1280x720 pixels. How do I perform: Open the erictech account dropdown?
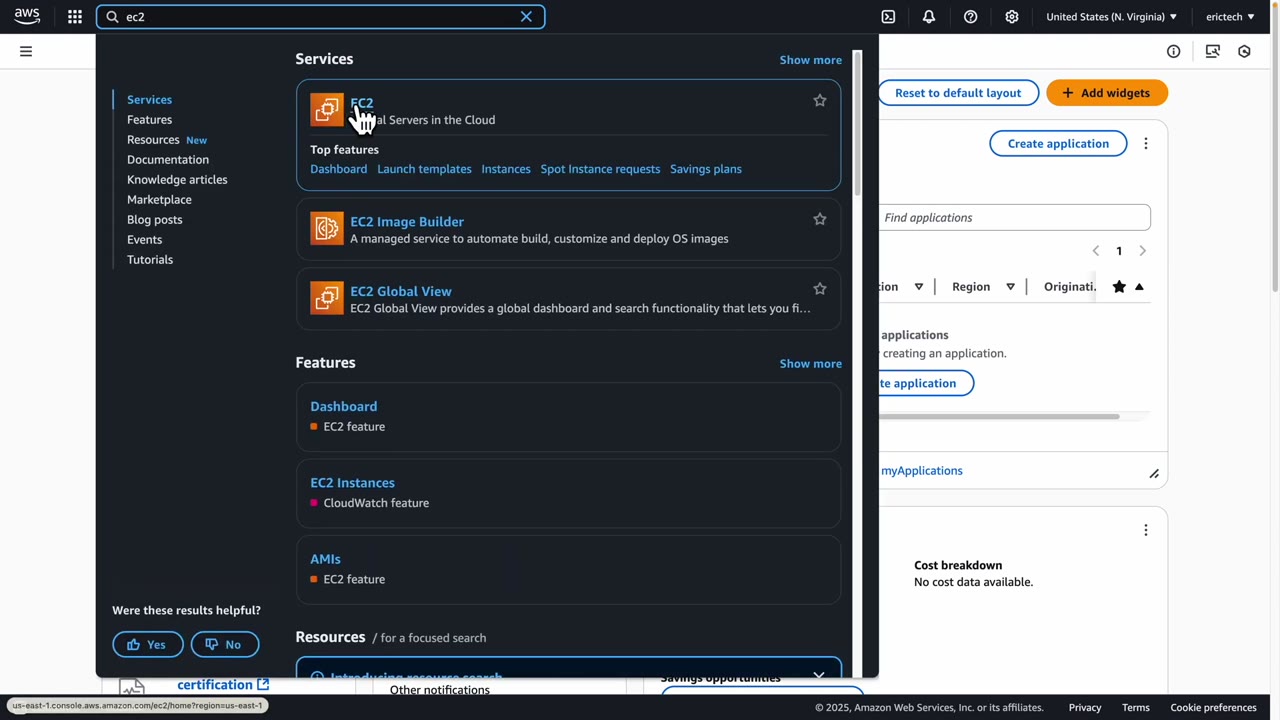(x=1230, y=17)
